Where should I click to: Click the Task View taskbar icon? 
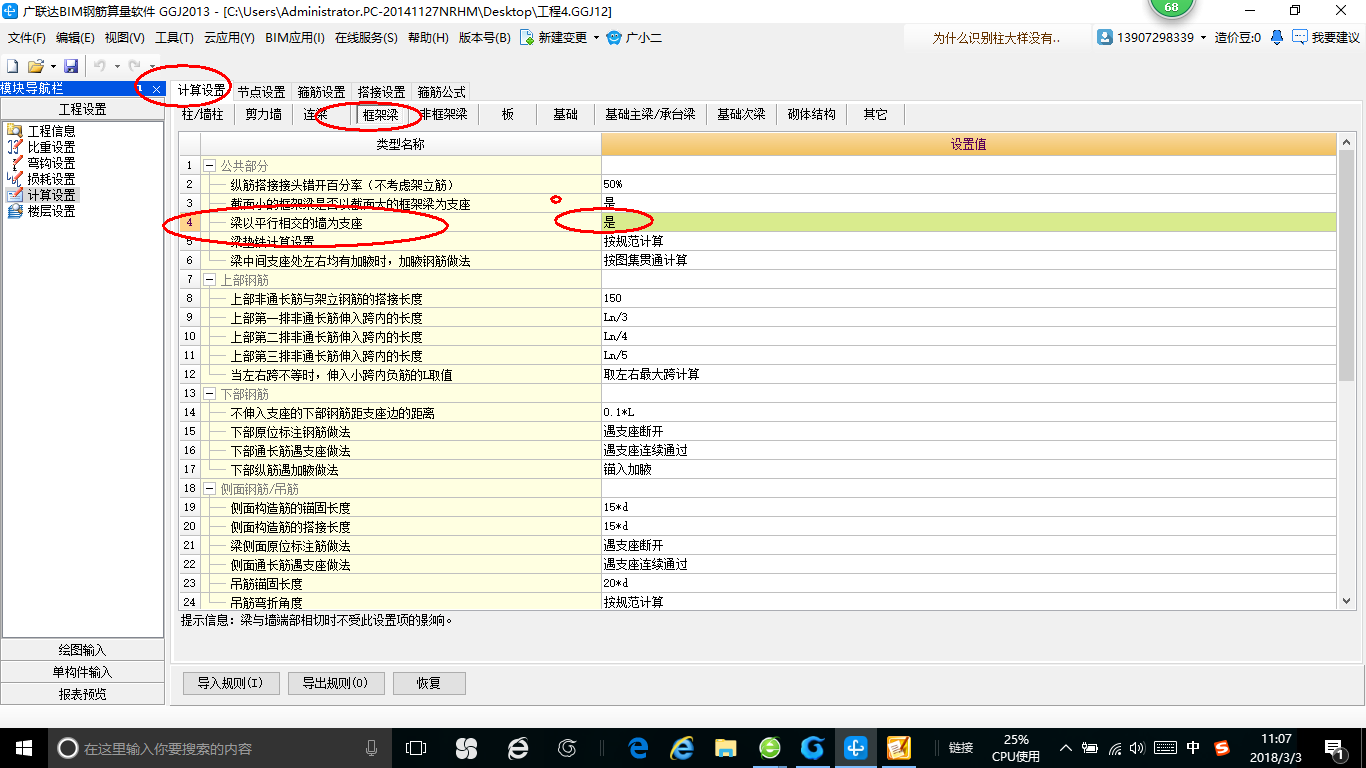[415, 748]
